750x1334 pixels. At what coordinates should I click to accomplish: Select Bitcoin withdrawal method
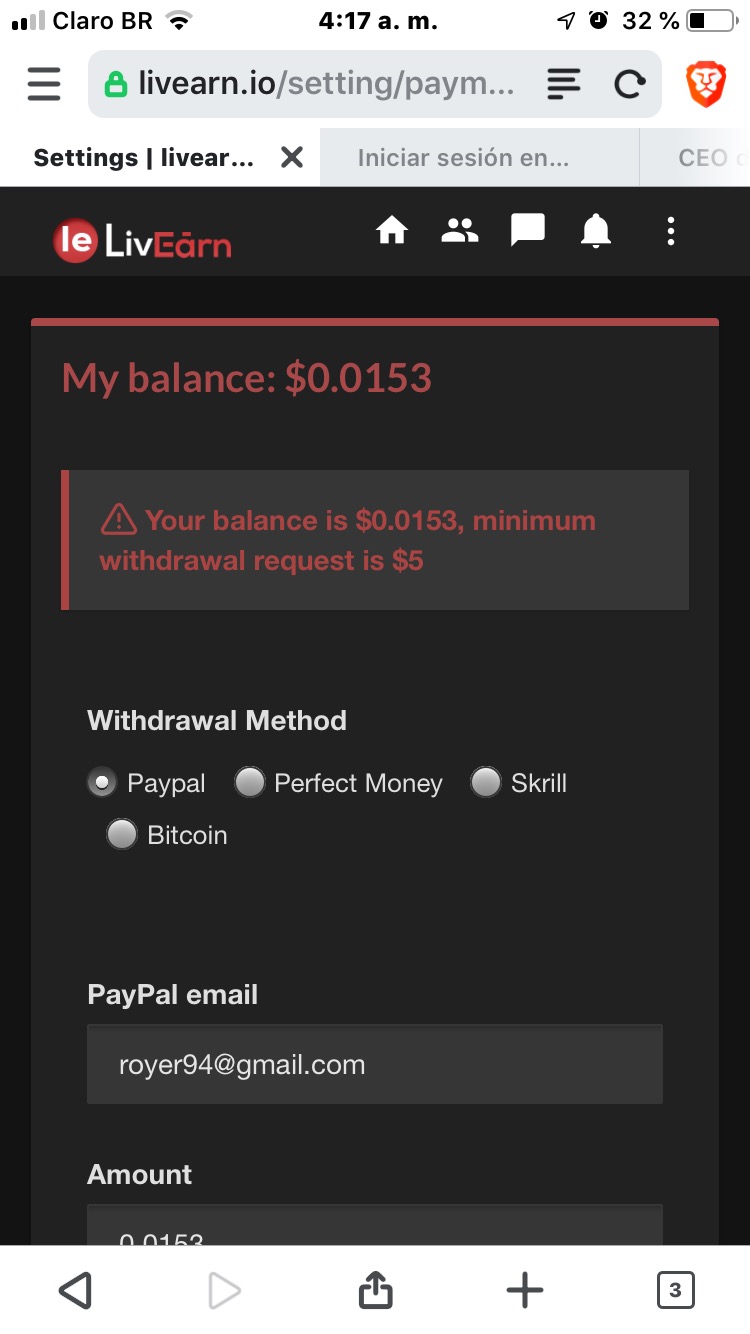pyautogui.click(x=122, y=835)
